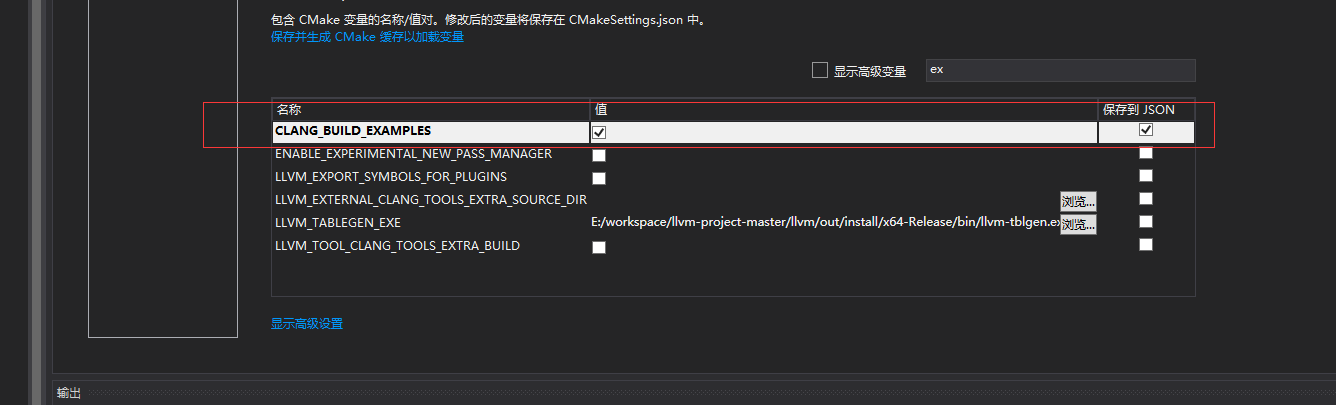Check the ENABLE_EXPERIMENTAL_NEW_PASS_MANAGER value checkbox
The image size is (1336, 405).
click(599, 156)
